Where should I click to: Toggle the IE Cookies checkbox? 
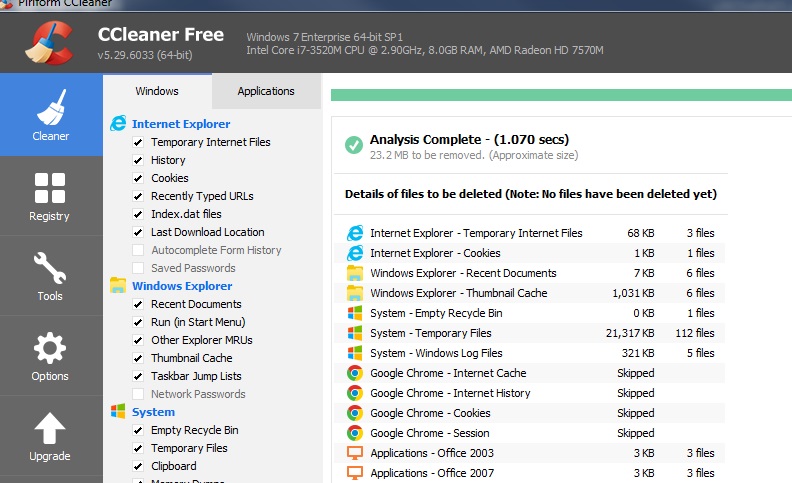[138, 178]
